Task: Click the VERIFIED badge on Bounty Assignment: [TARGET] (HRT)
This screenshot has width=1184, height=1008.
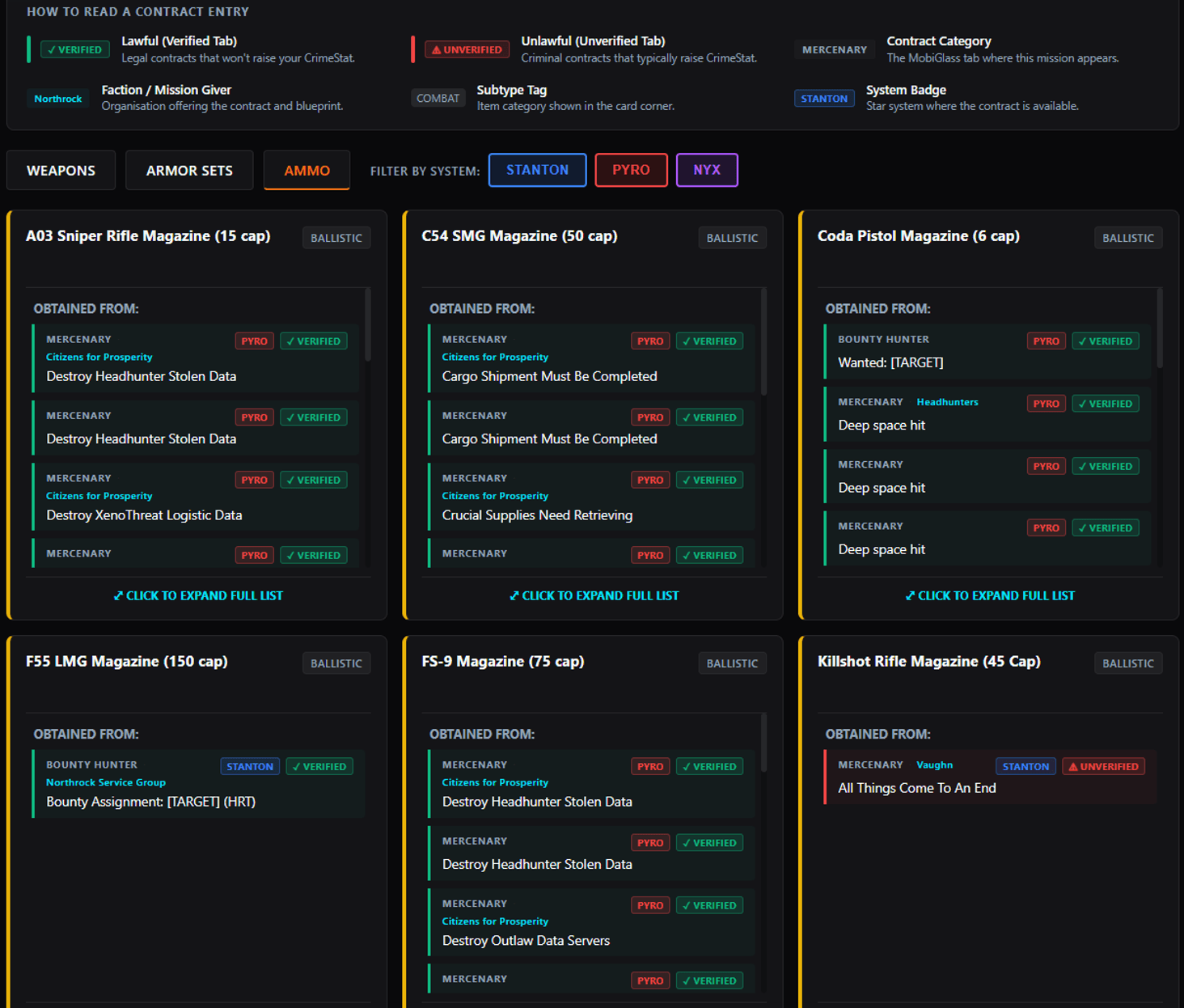Action: point(319,766)
